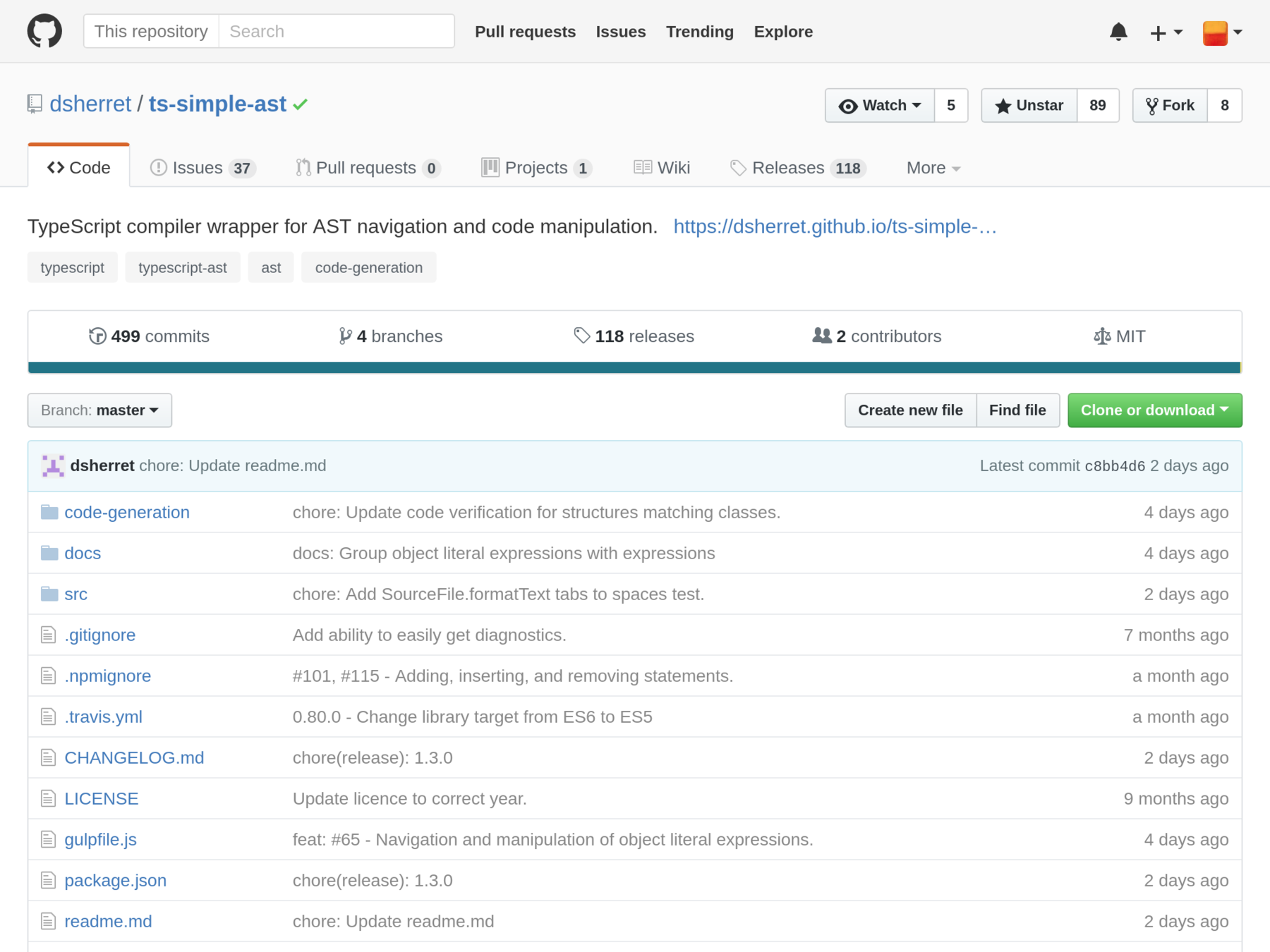
Task: Click the .gitignore file icon
Action: click(x=48, y=635)
